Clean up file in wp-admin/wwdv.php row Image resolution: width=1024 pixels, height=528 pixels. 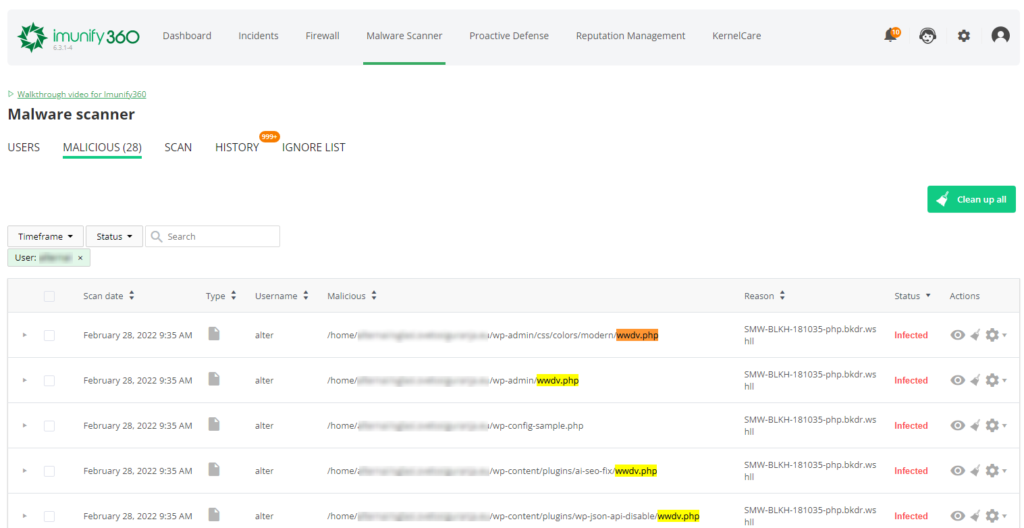click(x=975, y=380)
